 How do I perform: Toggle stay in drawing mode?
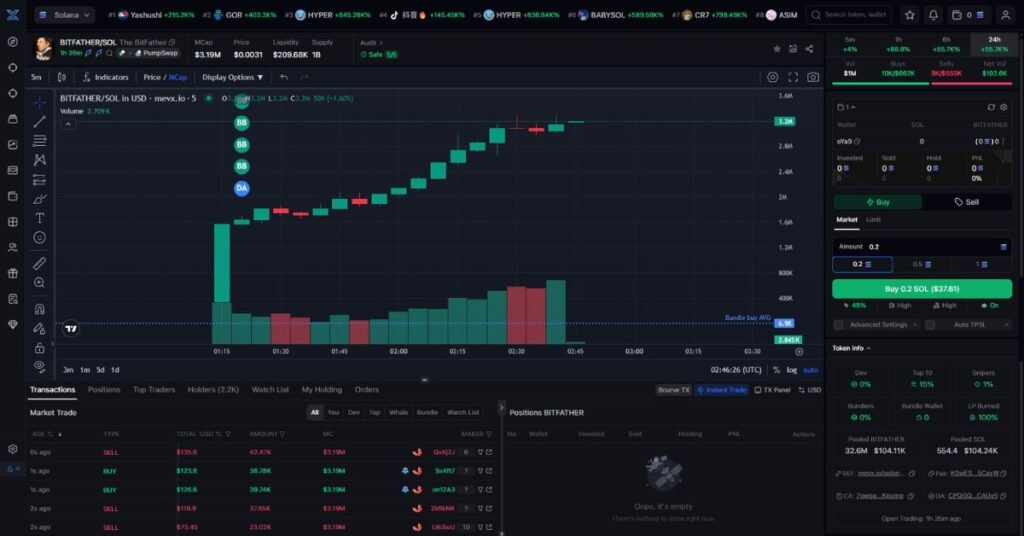pos(39,328)
